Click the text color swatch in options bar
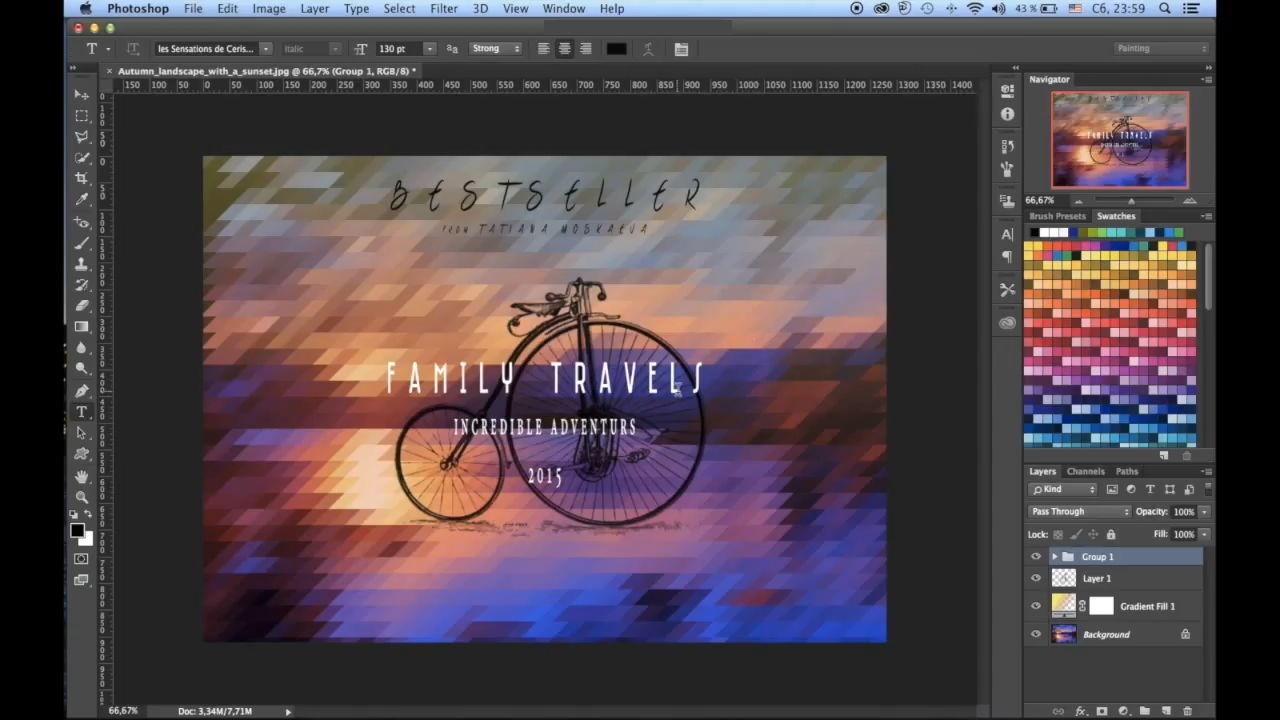The height and width of the screenshot is (720, 1280). click(616, 49)
